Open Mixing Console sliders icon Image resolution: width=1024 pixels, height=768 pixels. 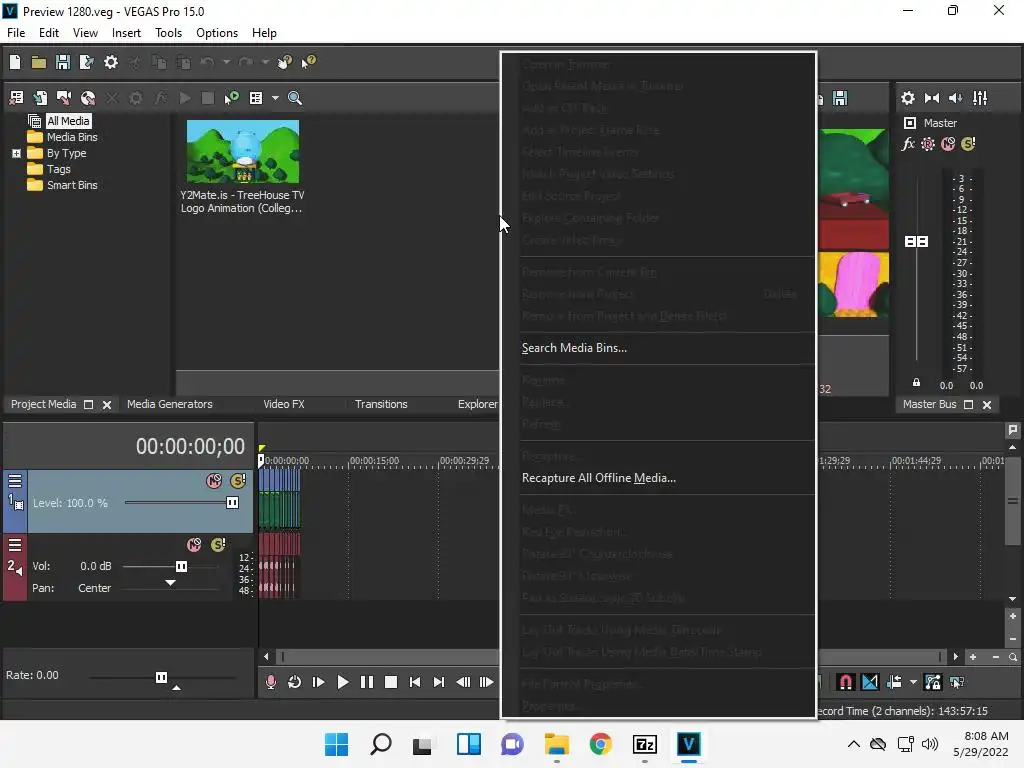point(980,98)
